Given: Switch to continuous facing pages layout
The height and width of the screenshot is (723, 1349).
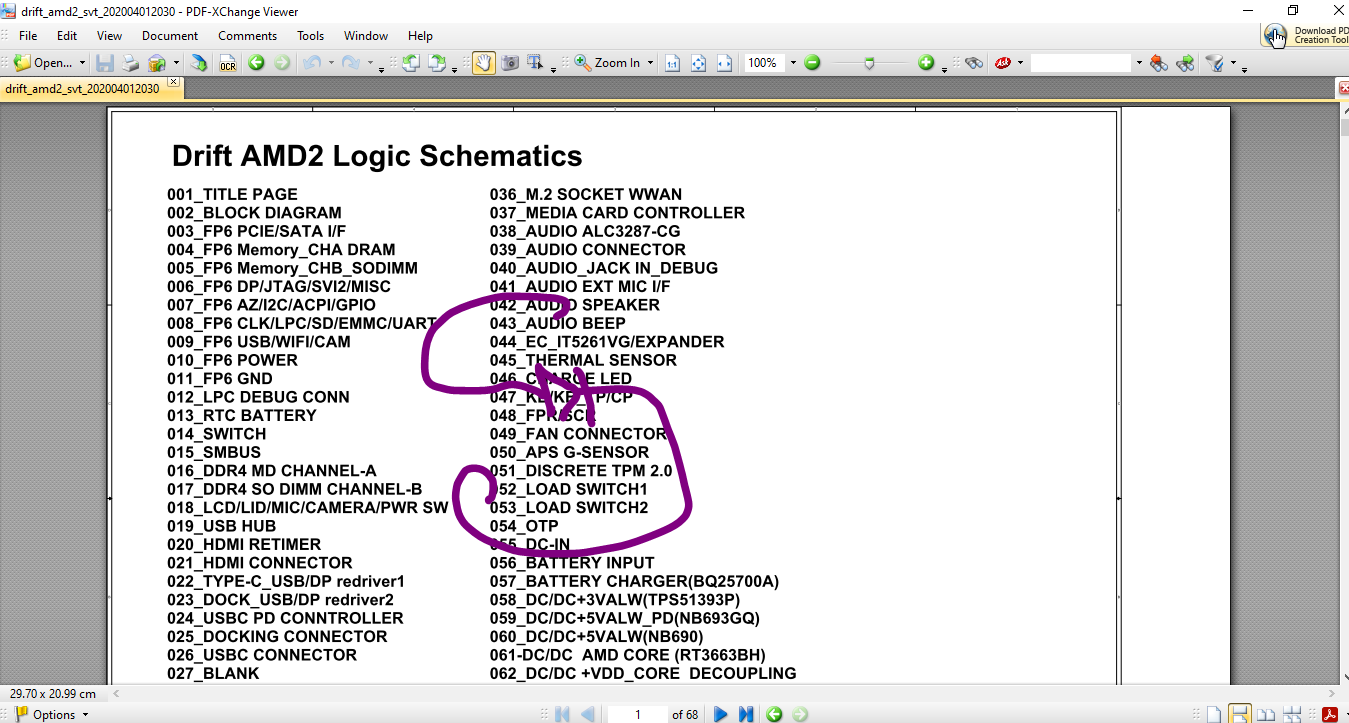Looking at the screenshot, I should point(1292,714).
